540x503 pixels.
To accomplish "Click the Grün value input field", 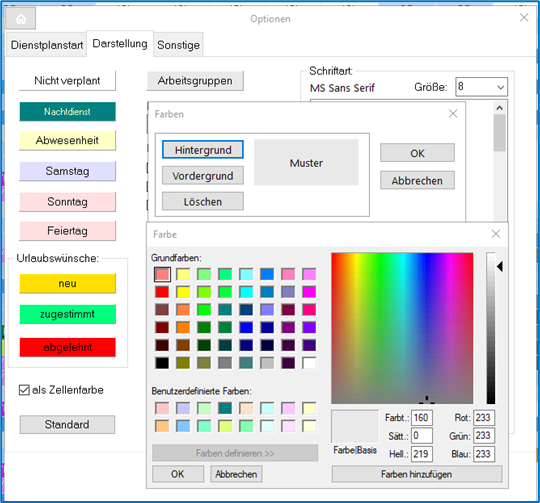I will [x=484, y=436].
